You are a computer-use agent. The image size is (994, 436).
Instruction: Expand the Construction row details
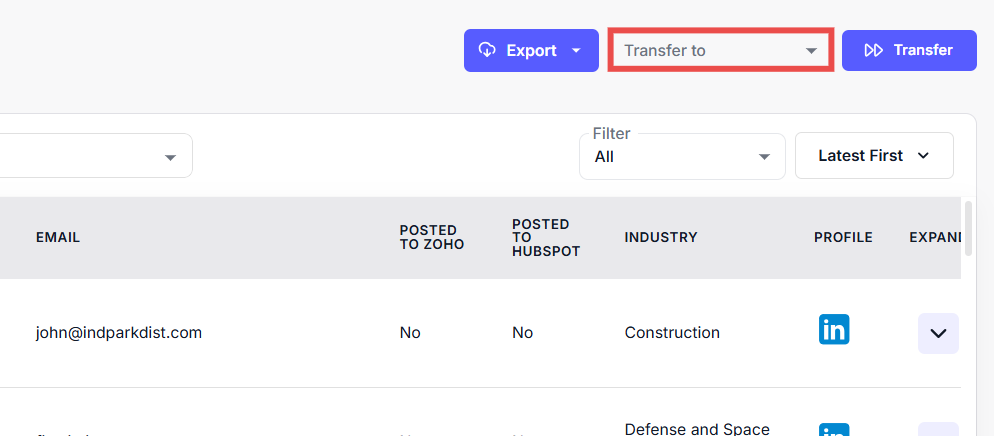pos(938,333)
